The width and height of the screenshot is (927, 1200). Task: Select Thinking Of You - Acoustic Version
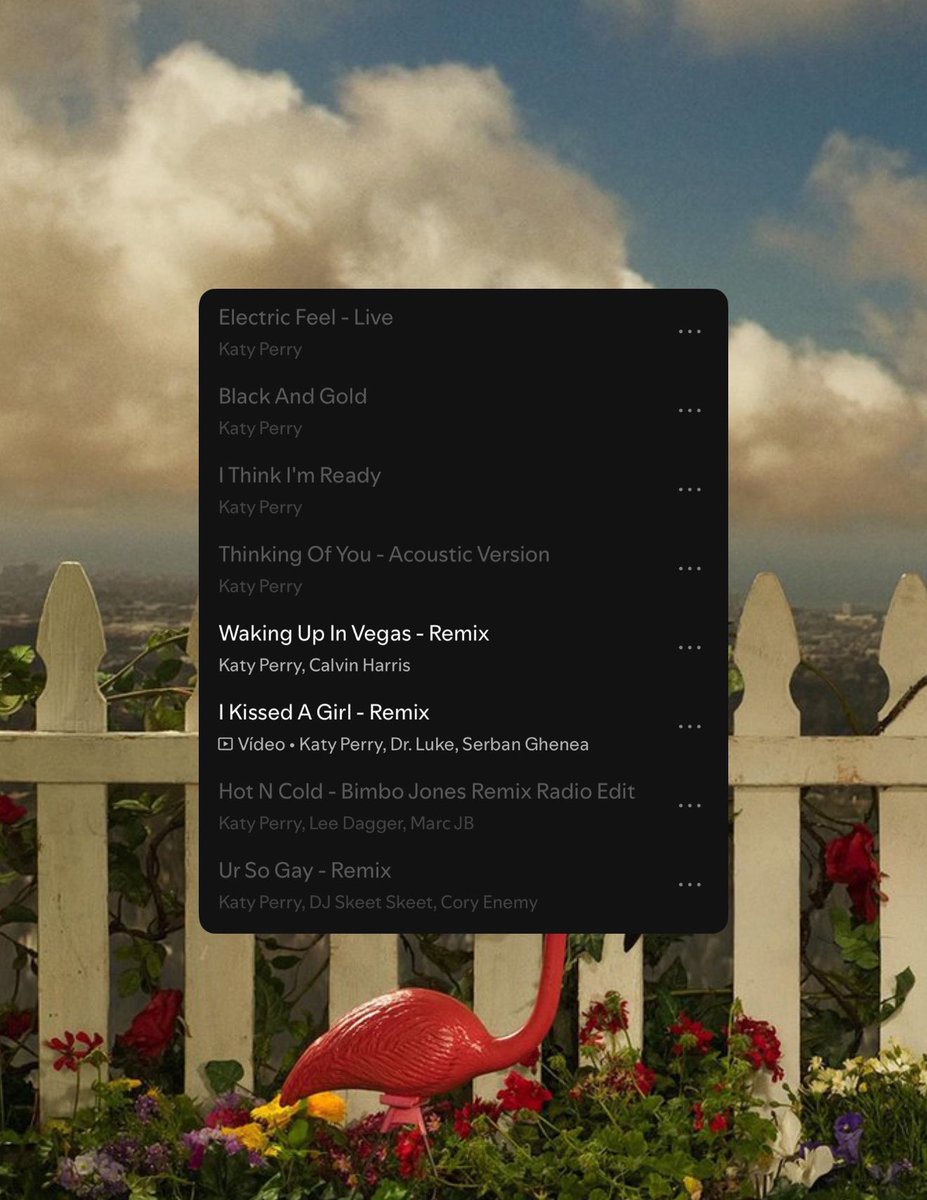pyautogui.click(x=384, y=554)
